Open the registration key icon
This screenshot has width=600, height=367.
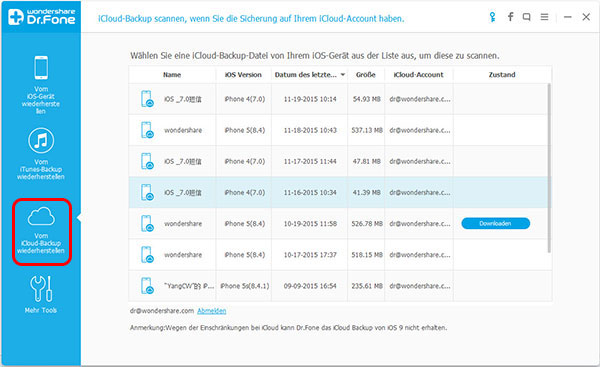click(492, 17)
